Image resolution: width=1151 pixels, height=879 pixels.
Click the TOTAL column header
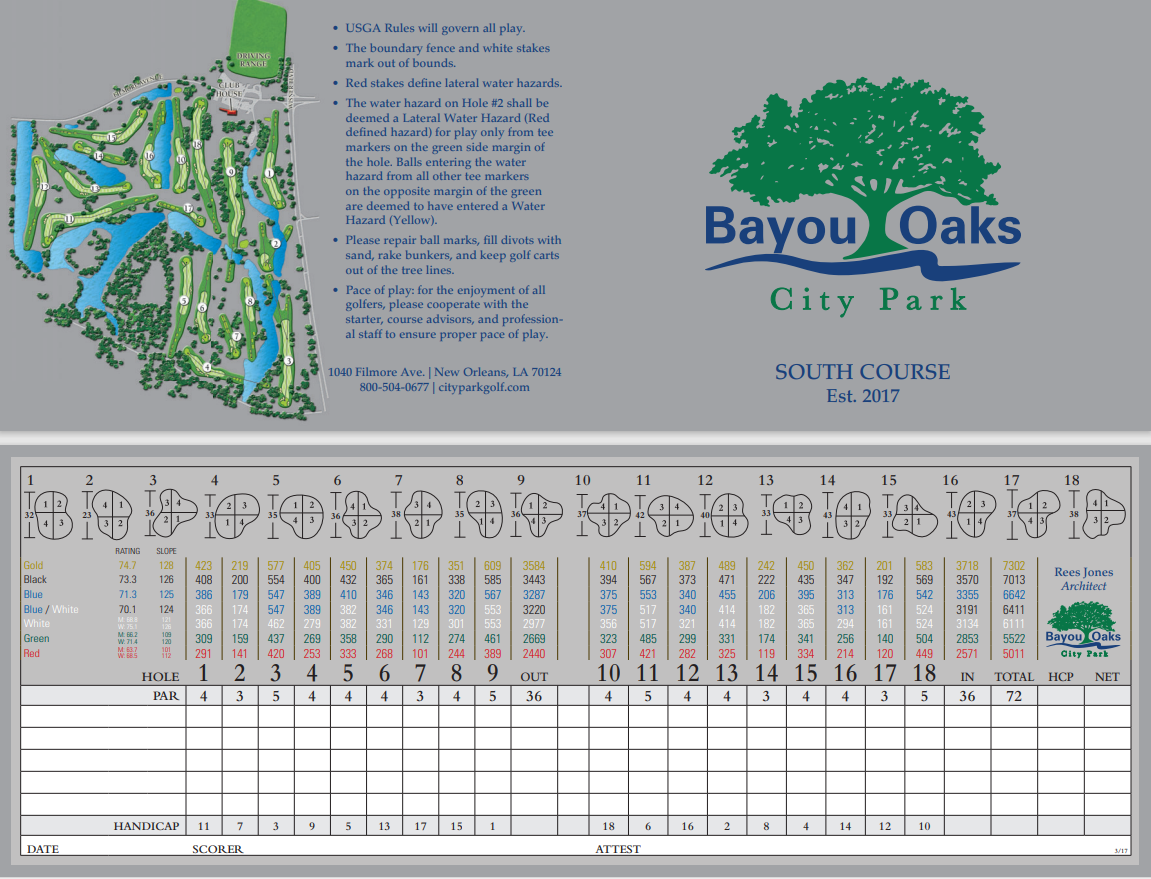[x=1013, y=677]
